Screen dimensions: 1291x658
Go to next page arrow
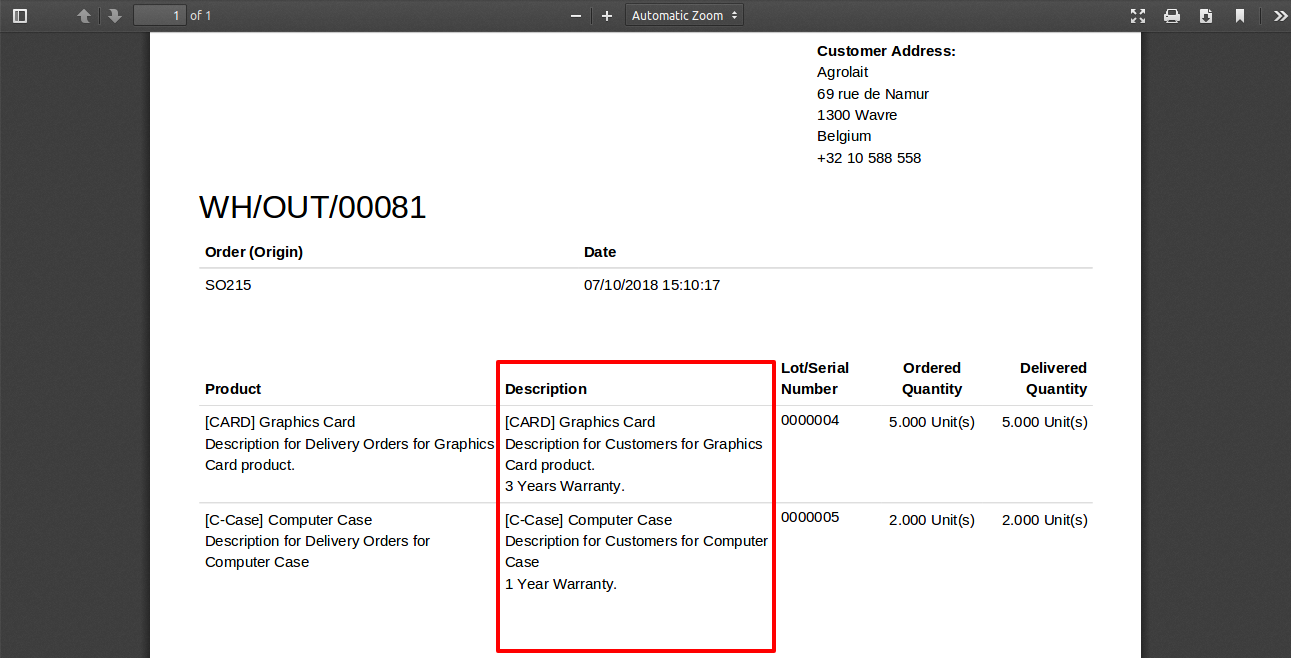[115, 16]
